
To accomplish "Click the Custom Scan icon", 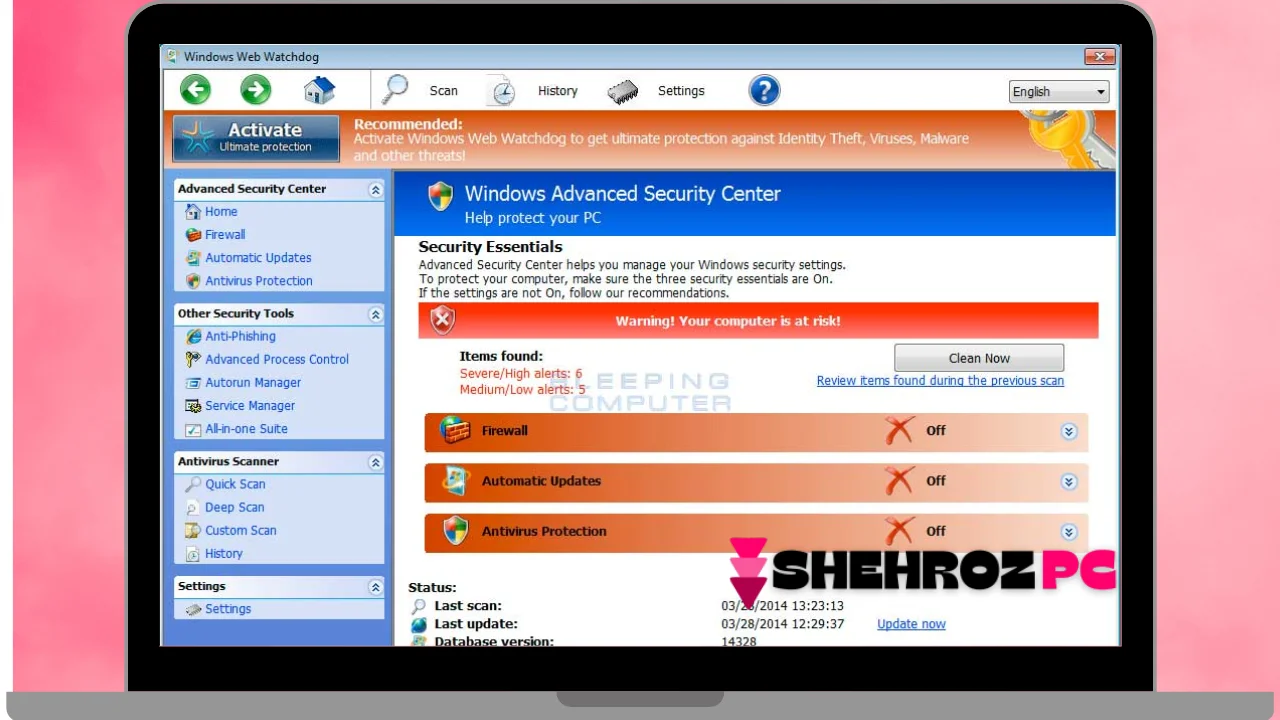I will pos(193,531).
